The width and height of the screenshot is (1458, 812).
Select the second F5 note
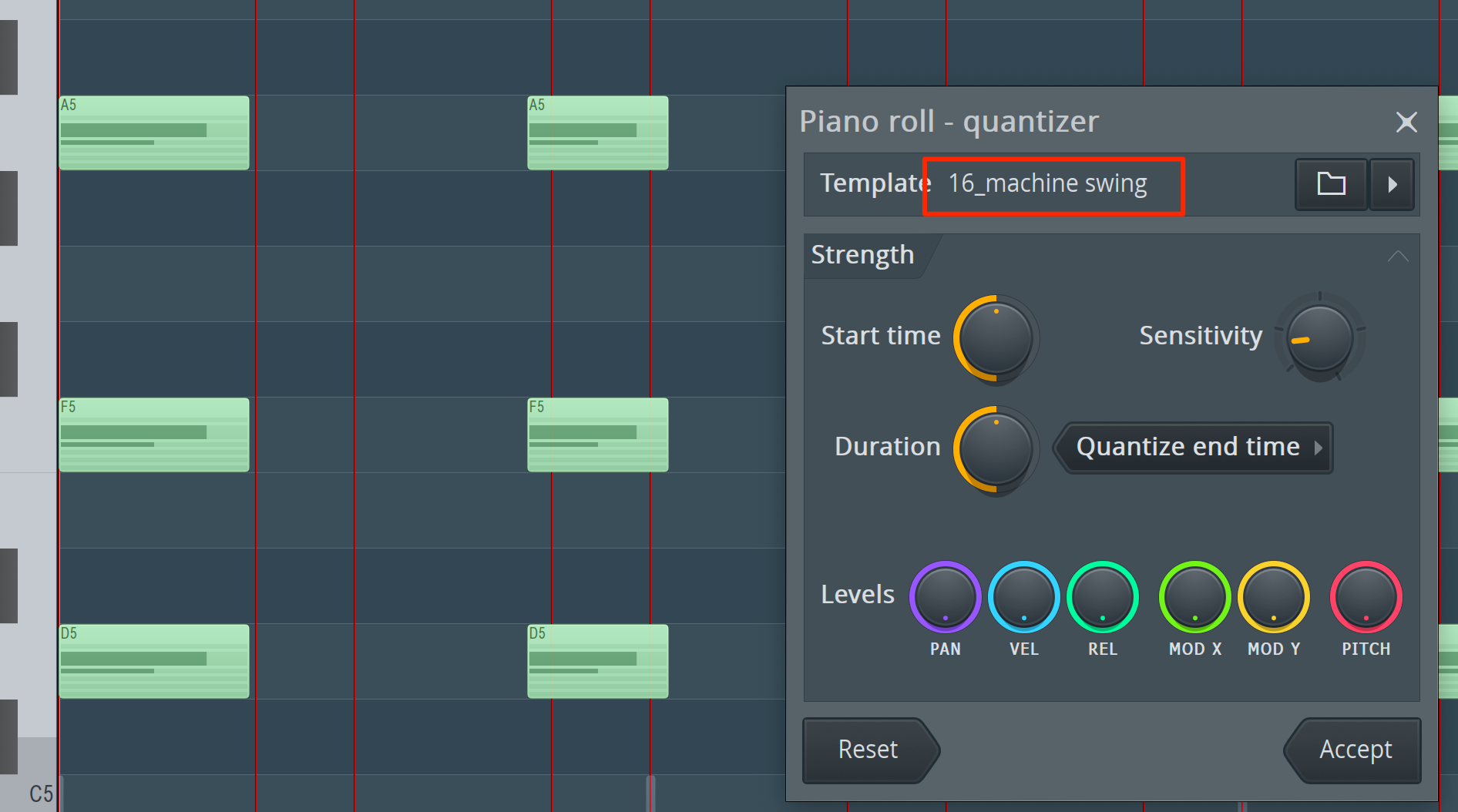598,435
